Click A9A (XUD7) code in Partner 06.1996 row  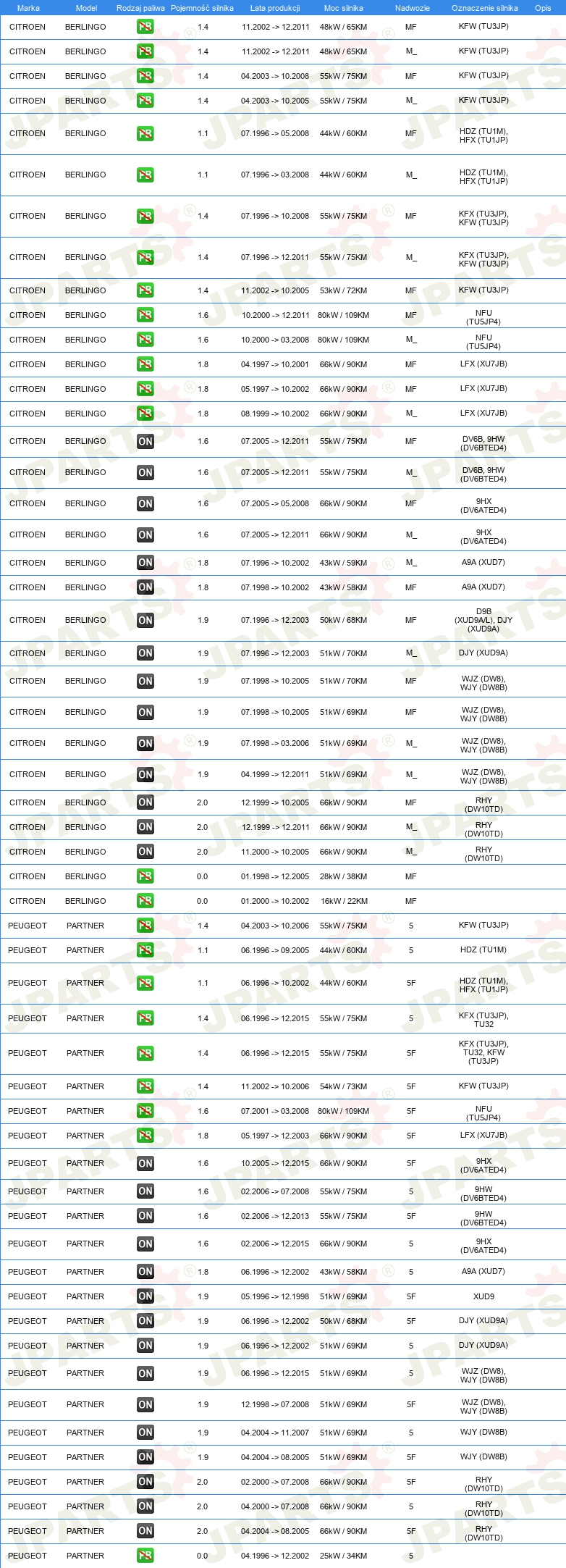tap(483, 1272)
